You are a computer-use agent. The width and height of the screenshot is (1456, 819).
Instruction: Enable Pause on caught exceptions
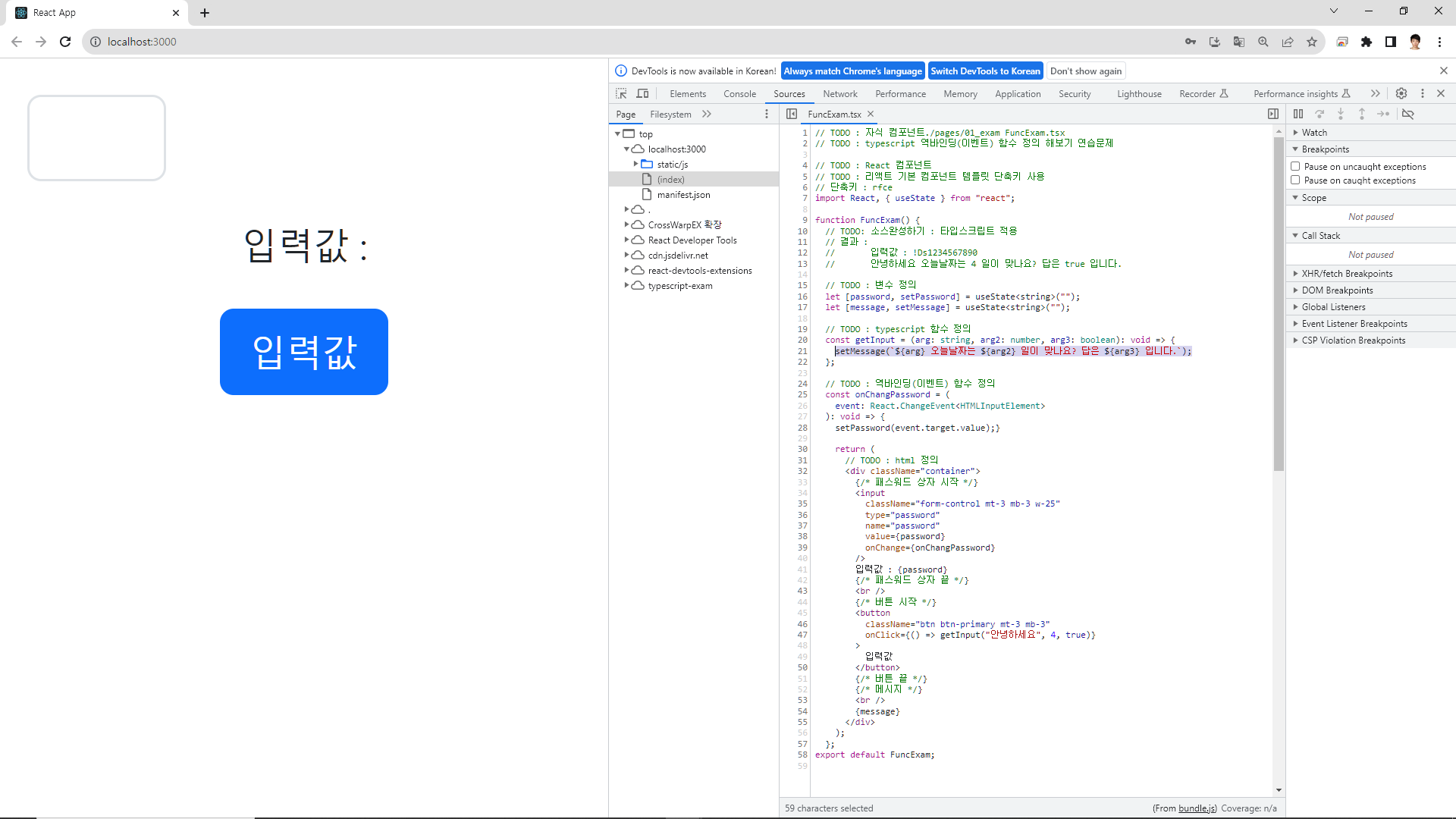point(1295,180)
